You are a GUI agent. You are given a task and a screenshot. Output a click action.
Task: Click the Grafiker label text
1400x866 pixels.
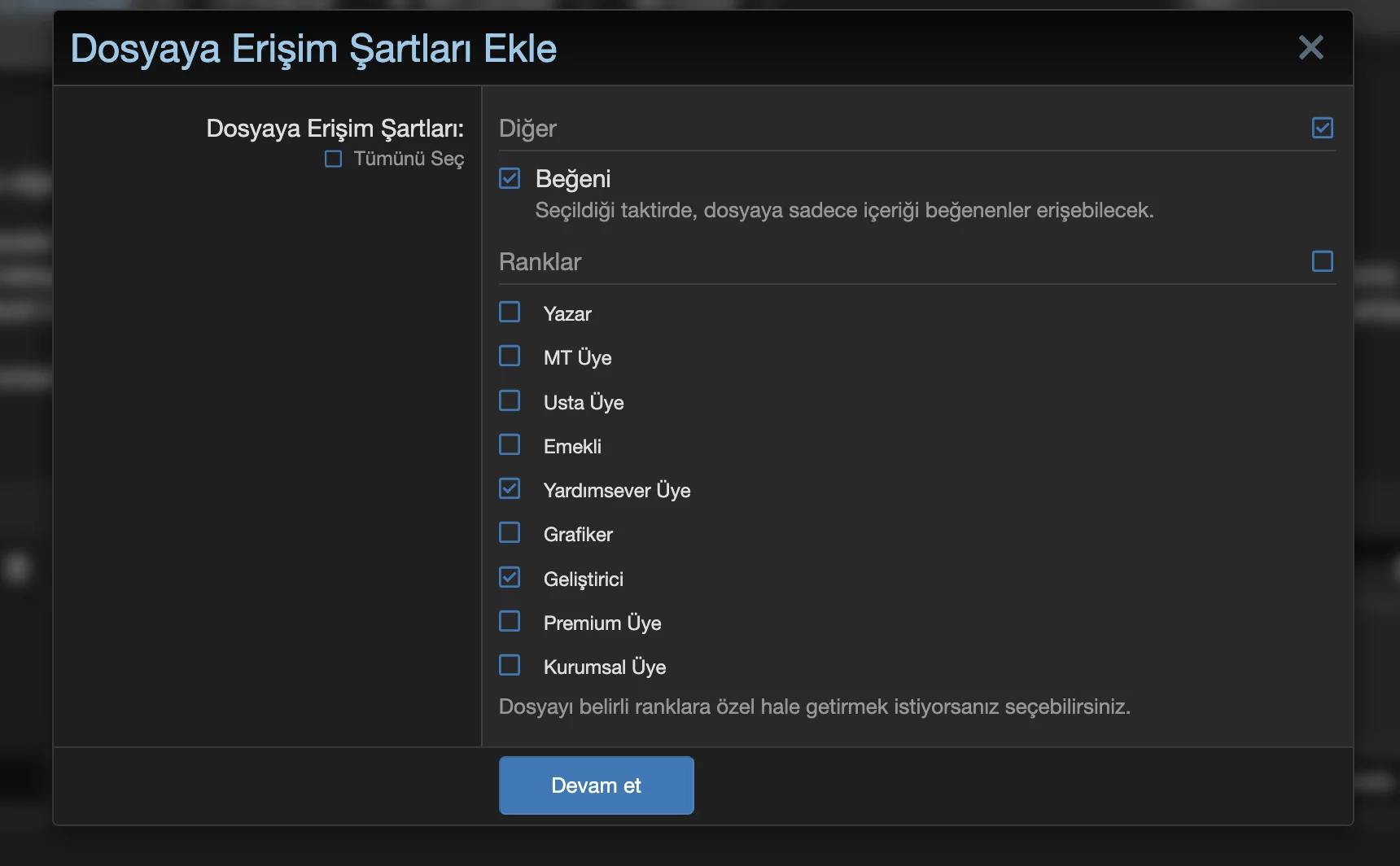[x=578, y=535]
